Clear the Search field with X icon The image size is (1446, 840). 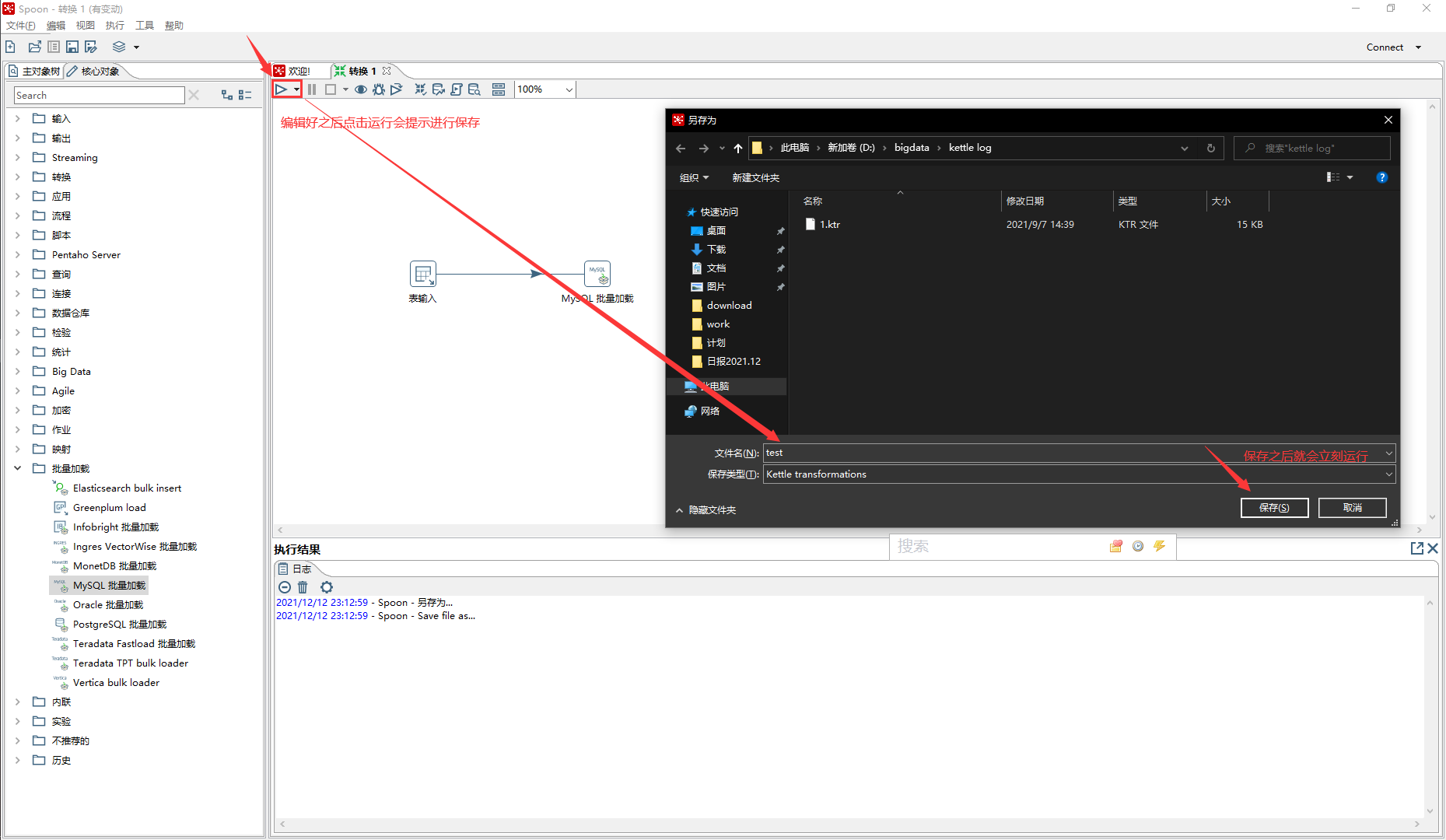click(194, 95)
